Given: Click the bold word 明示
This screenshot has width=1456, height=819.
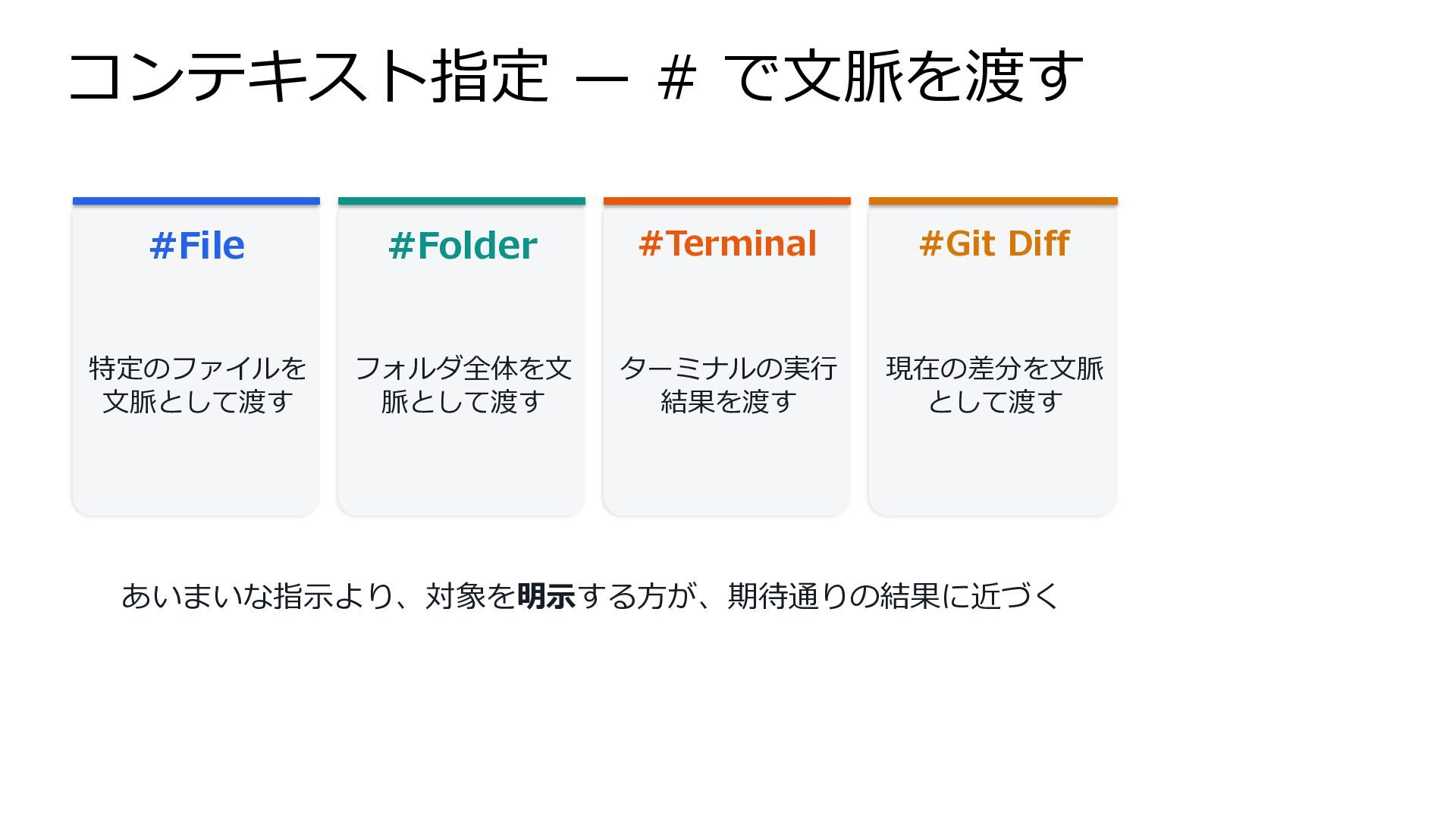Looking at the screenshot, I should click(x=546, y=596).
